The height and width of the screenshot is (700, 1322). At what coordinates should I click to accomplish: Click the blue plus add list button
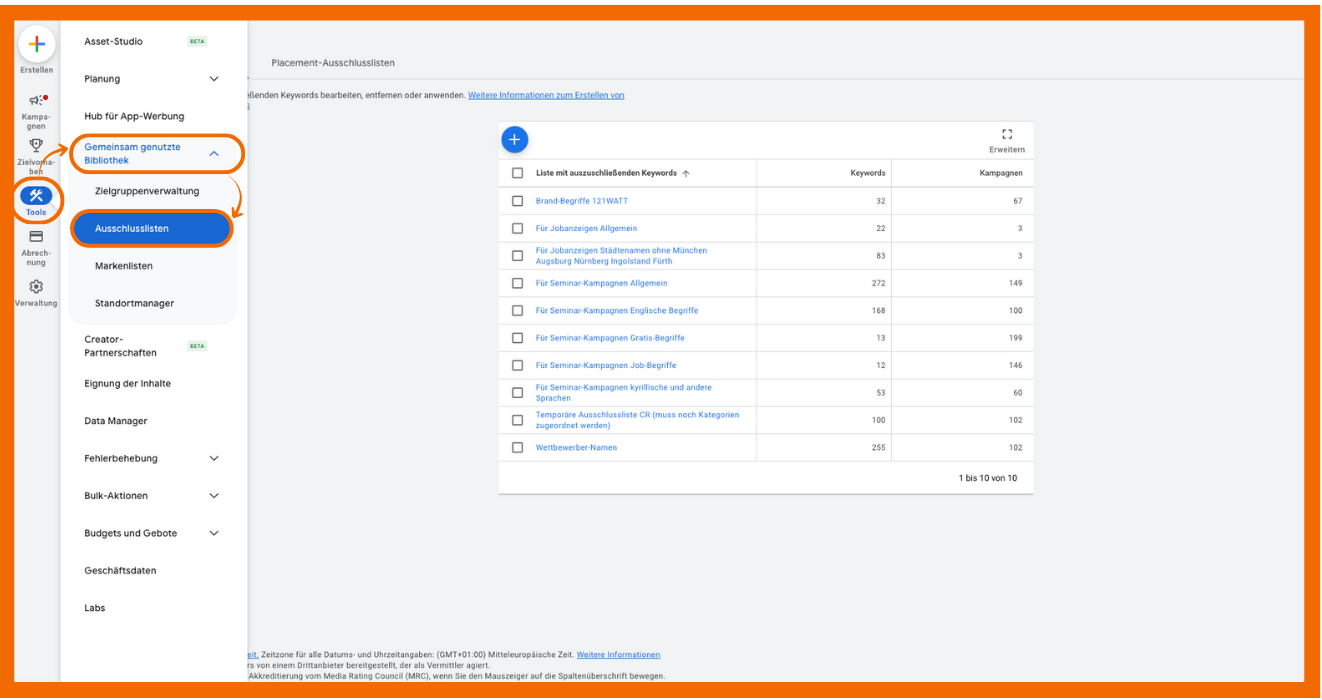[514, 140]
